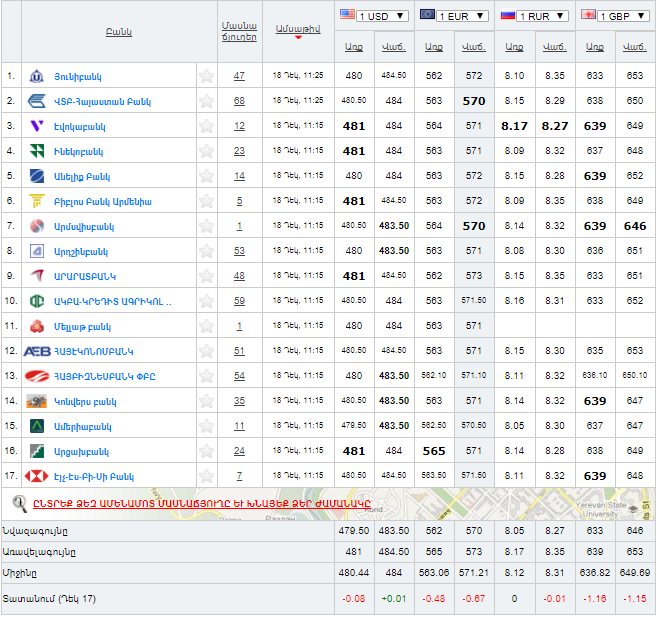Click the Inecobank logo icon
This screenshot has width=656, height=617.
(37, 151)
